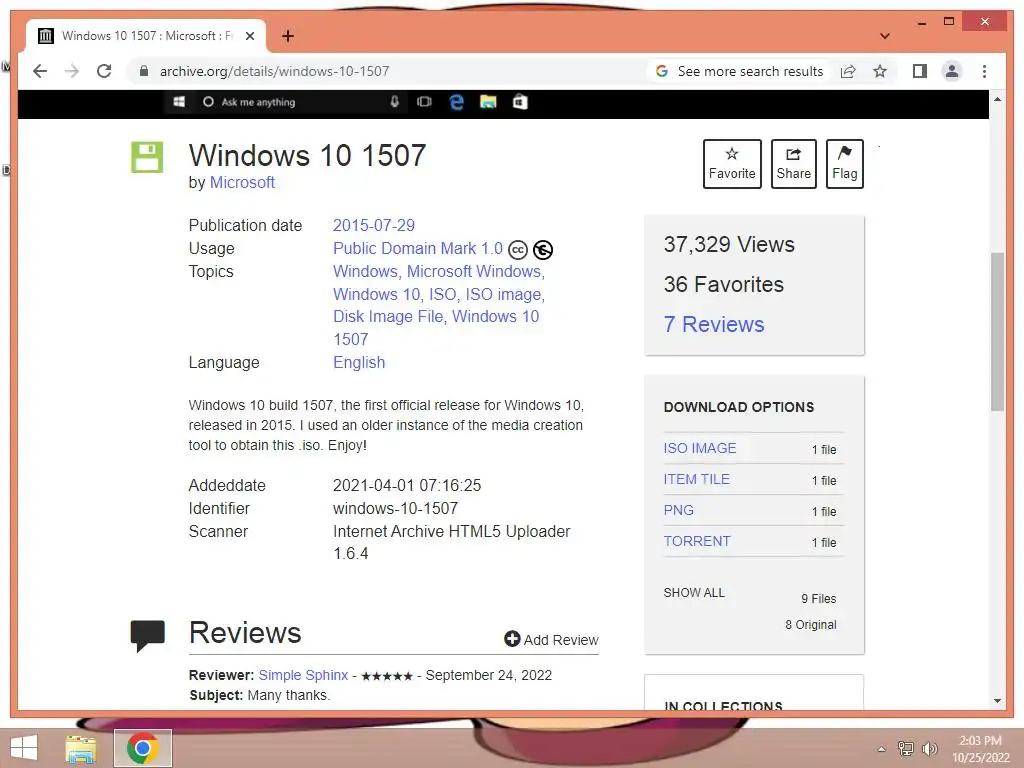Click the forward navigation arrow
1024x768 pixels.
pyautogui.click(x=72, y=71)
